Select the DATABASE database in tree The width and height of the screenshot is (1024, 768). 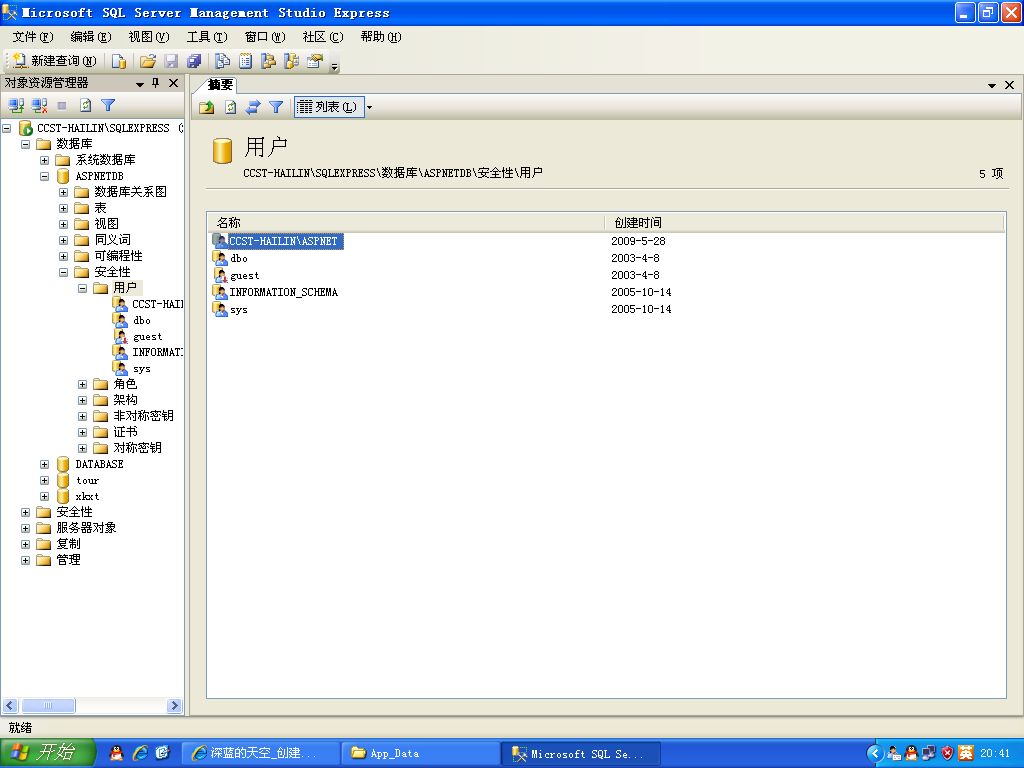coord(99,464)
